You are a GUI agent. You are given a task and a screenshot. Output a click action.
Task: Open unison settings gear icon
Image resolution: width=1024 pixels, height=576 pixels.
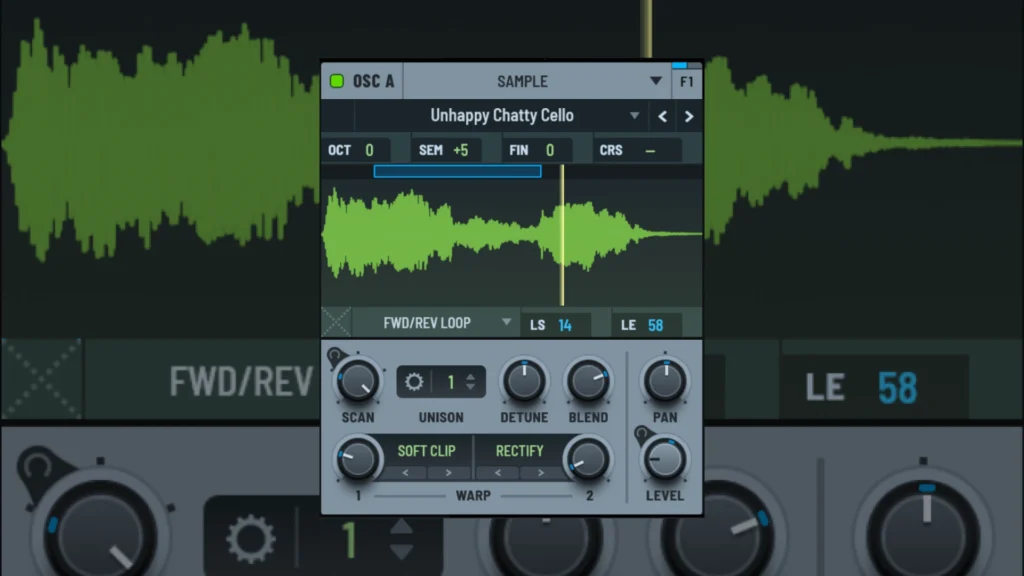(414, 382)
